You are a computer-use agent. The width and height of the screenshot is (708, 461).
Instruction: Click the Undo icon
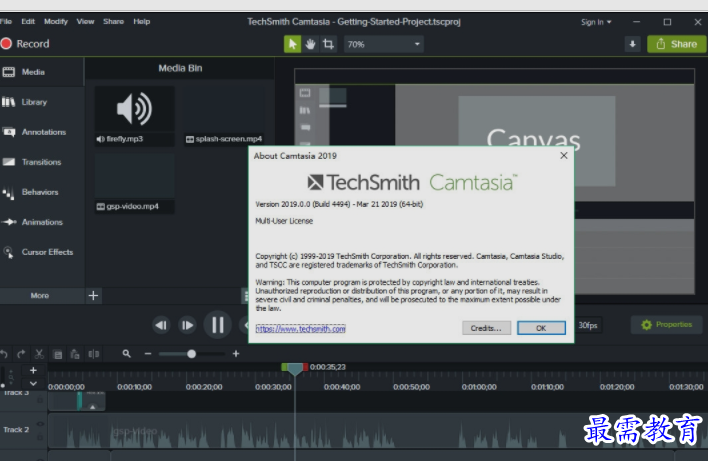(4, 354)
